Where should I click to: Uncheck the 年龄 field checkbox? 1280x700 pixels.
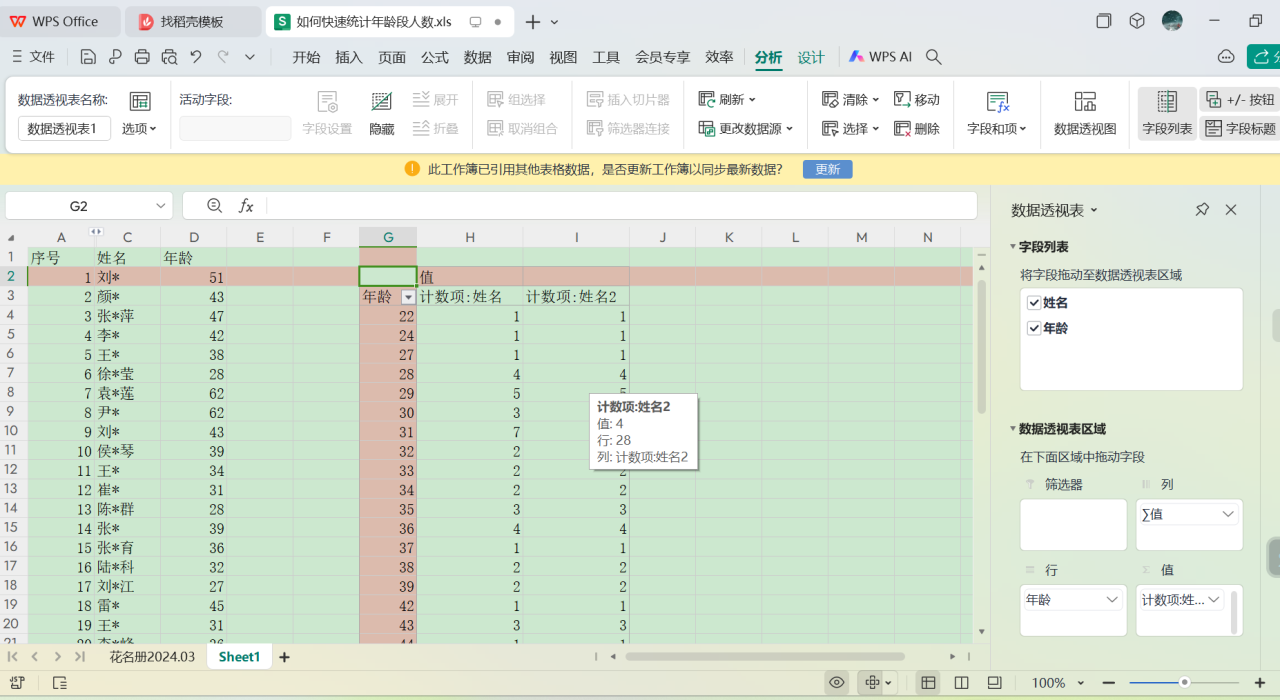point(1034,328)
